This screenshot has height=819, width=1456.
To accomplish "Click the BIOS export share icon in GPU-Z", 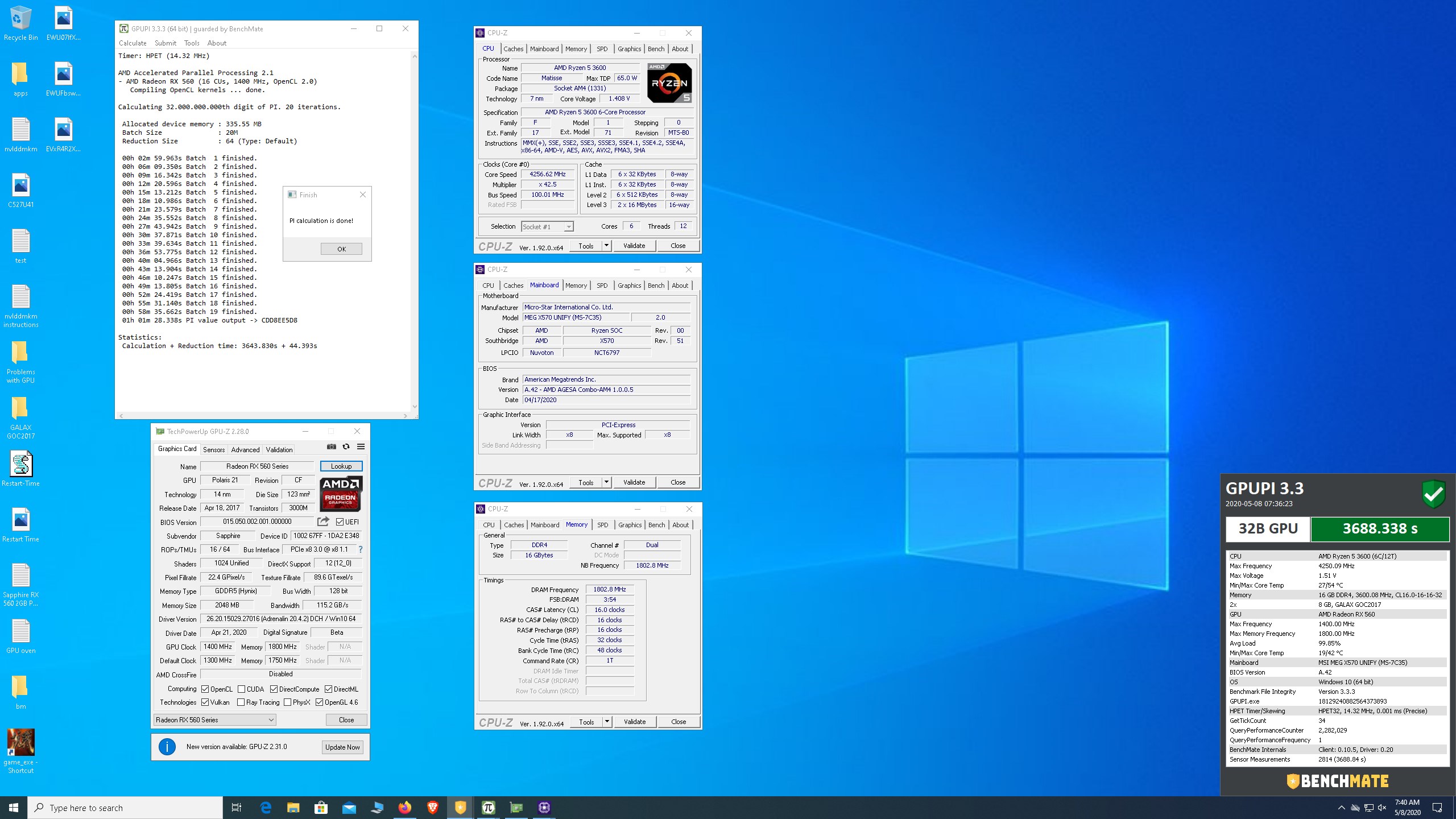I will pos(323,522).
